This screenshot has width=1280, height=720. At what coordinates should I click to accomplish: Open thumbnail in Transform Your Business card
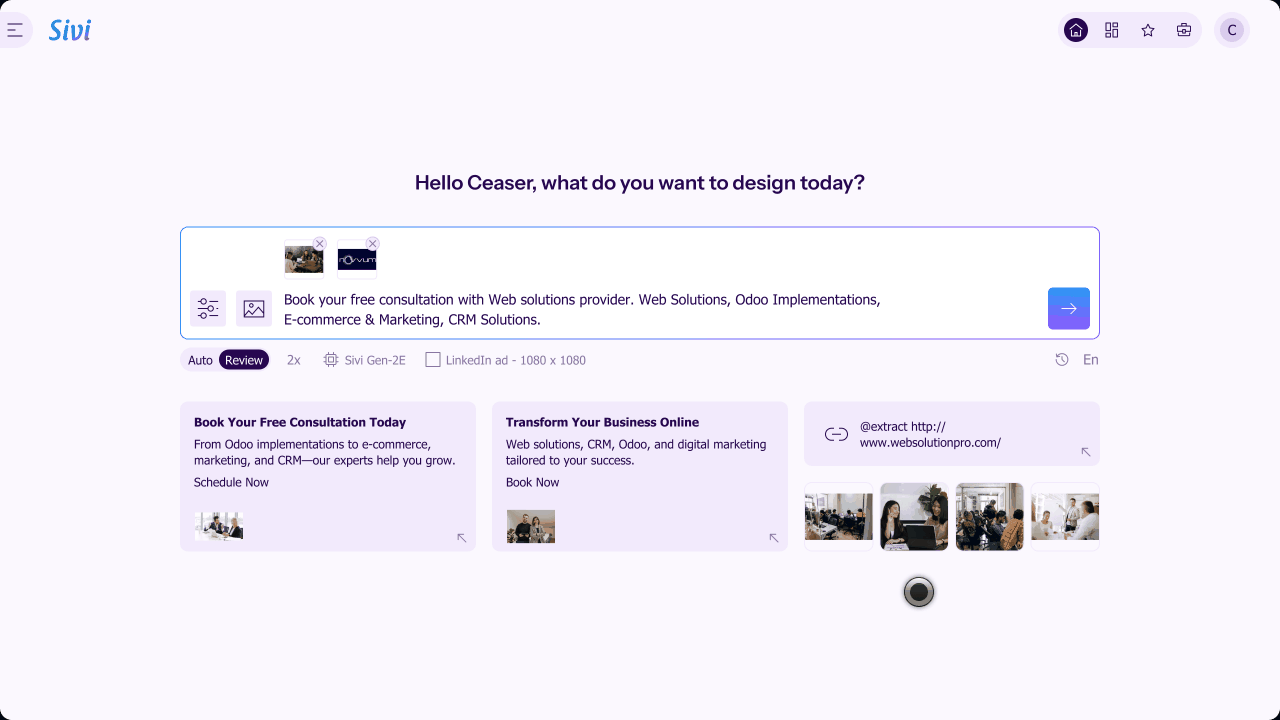(x=531, y=526)
